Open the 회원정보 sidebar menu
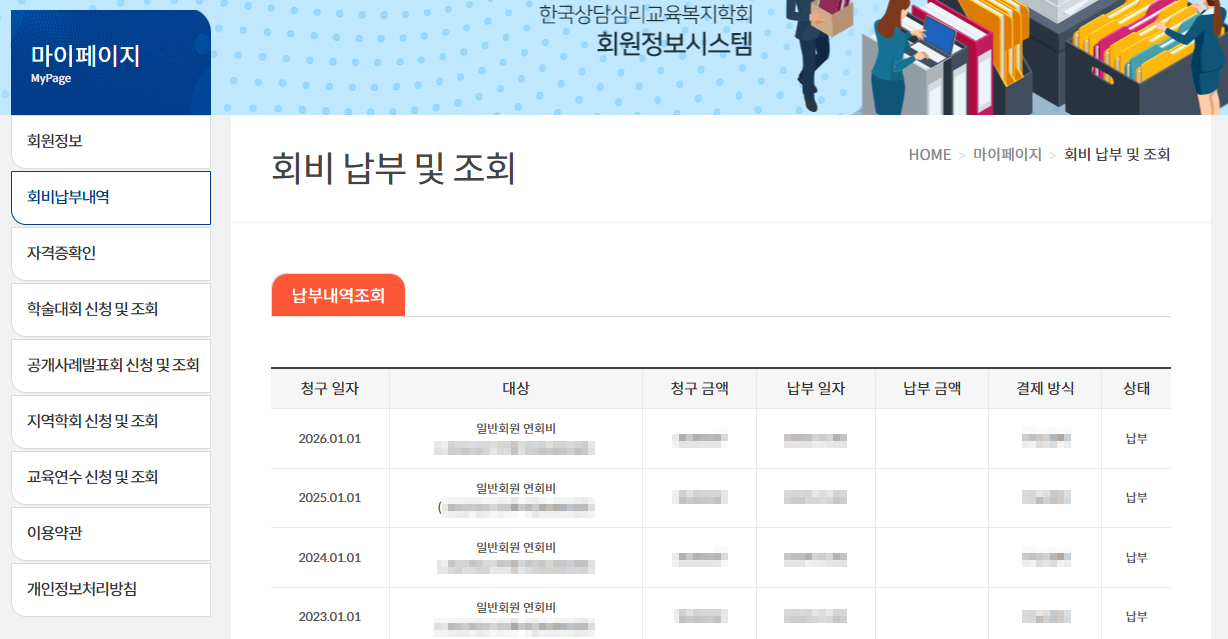Image resolution: width=1228 pixels, height=639 pixels. point(110,141)
